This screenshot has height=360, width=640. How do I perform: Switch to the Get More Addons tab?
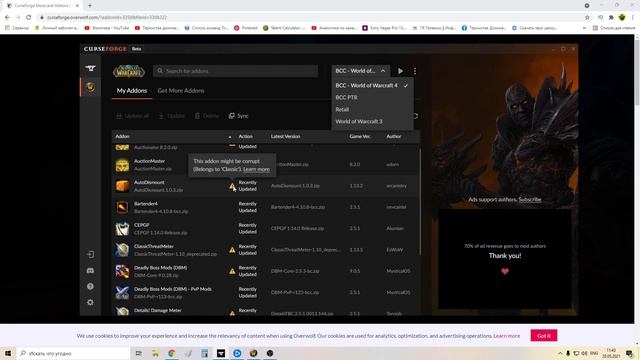[x=181, y=91]
